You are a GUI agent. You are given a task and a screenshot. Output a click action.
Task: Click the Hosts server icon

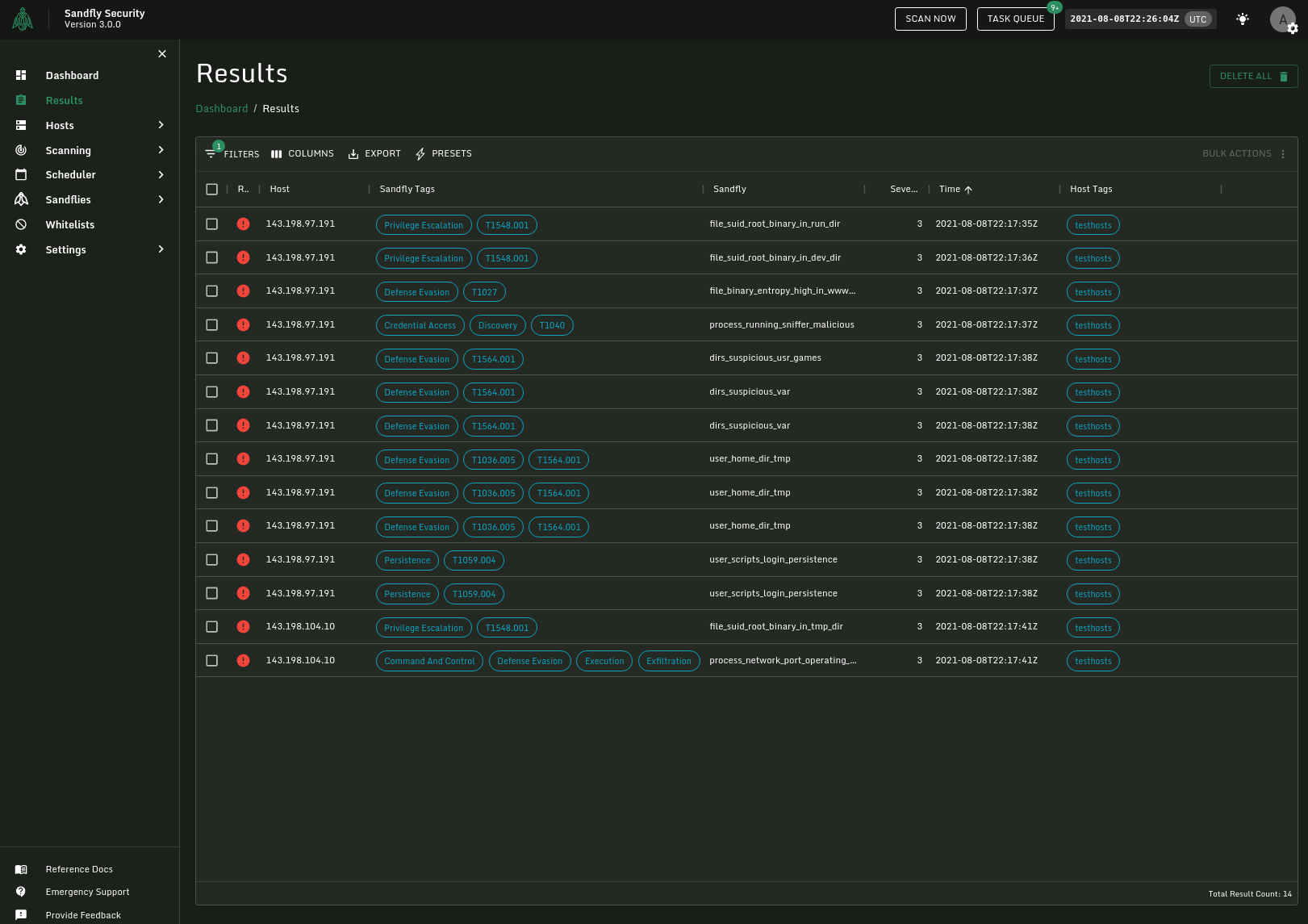pos(21,125)
